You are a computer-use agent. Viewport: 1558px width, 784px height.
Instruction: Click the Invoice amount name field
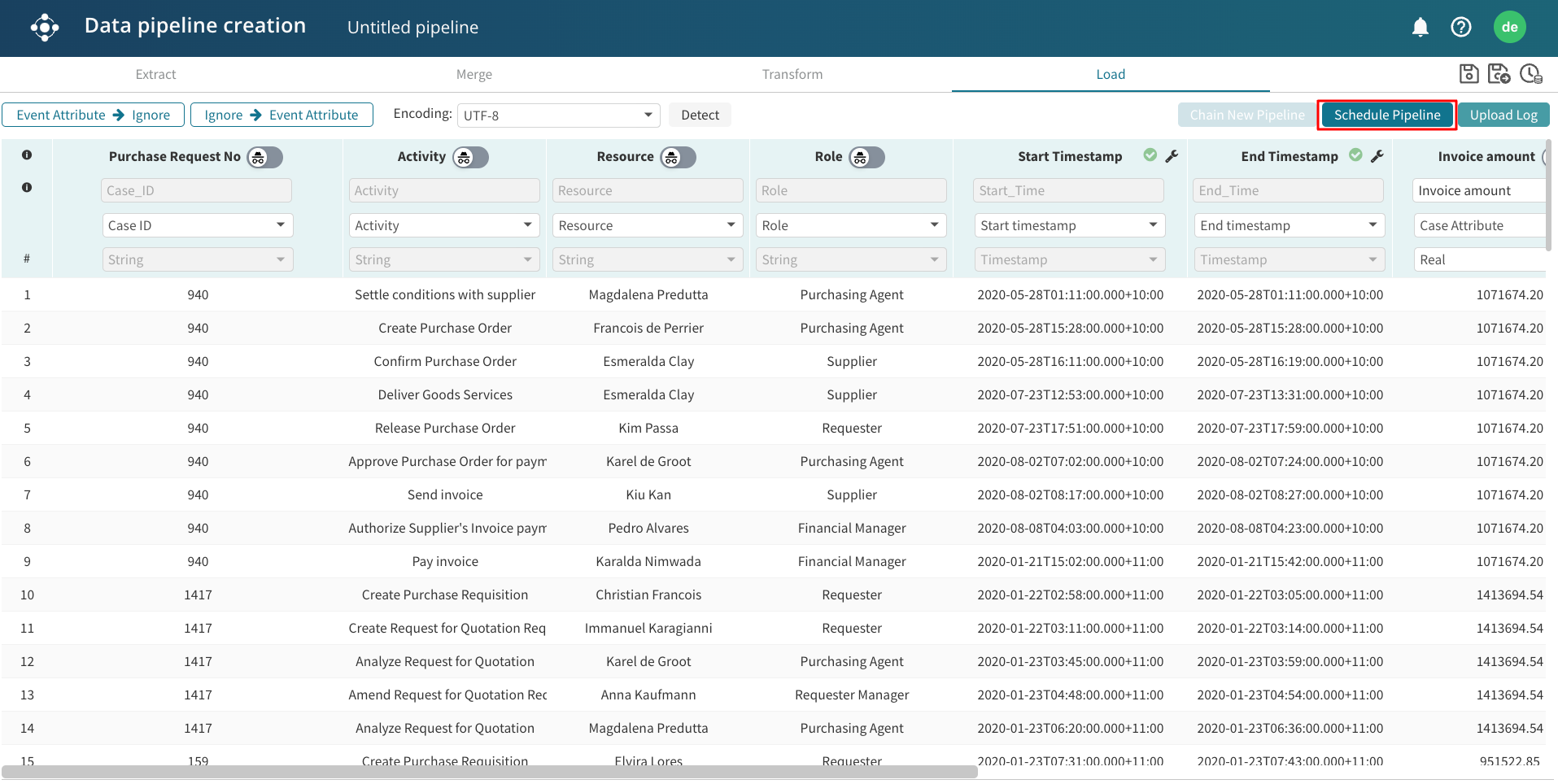[x=1479, y=190]
